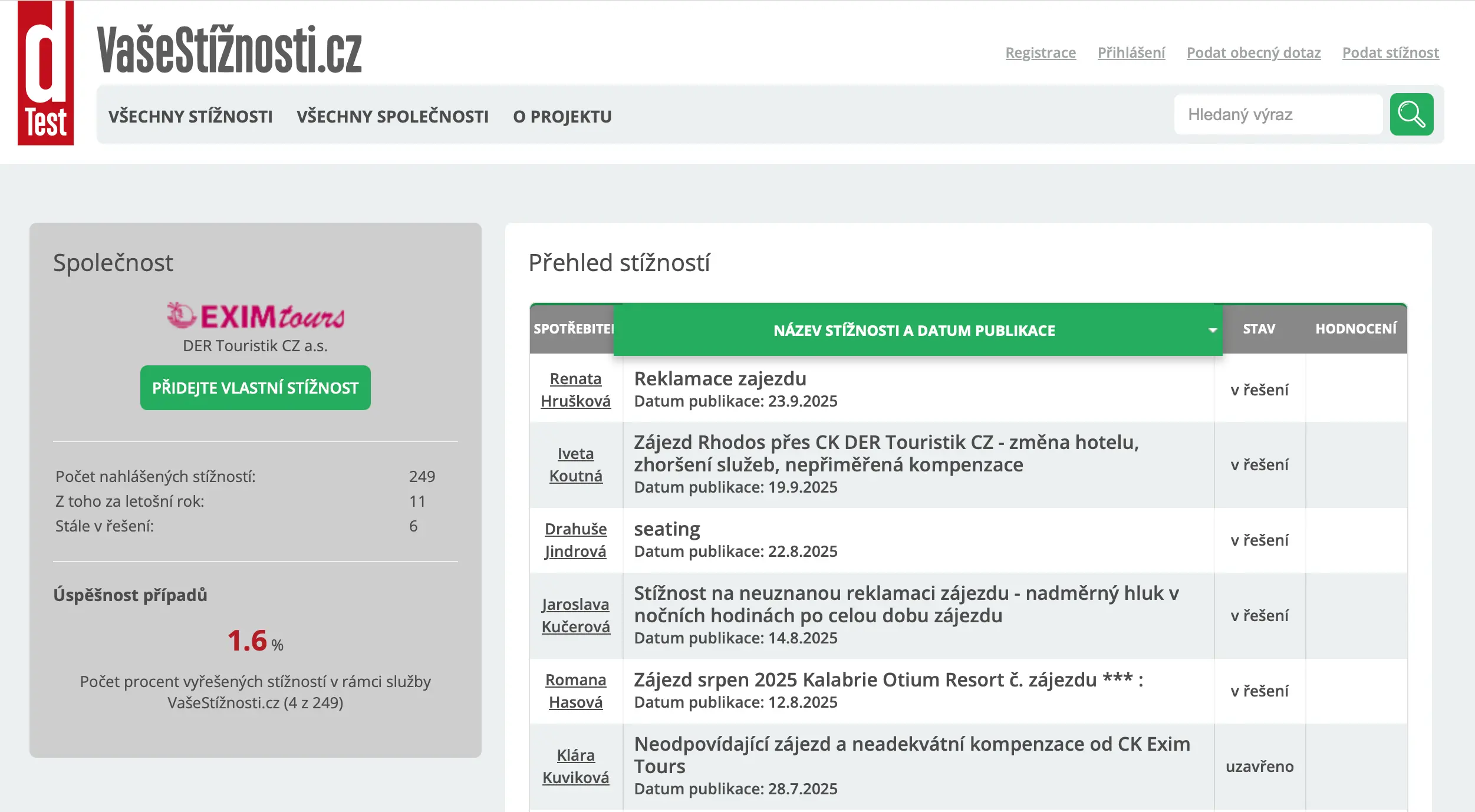Click the VašeStížnosti.cz site title logo
This screenshot has width=1475, height=812.
pyautogui.click(x=229, y=51)
